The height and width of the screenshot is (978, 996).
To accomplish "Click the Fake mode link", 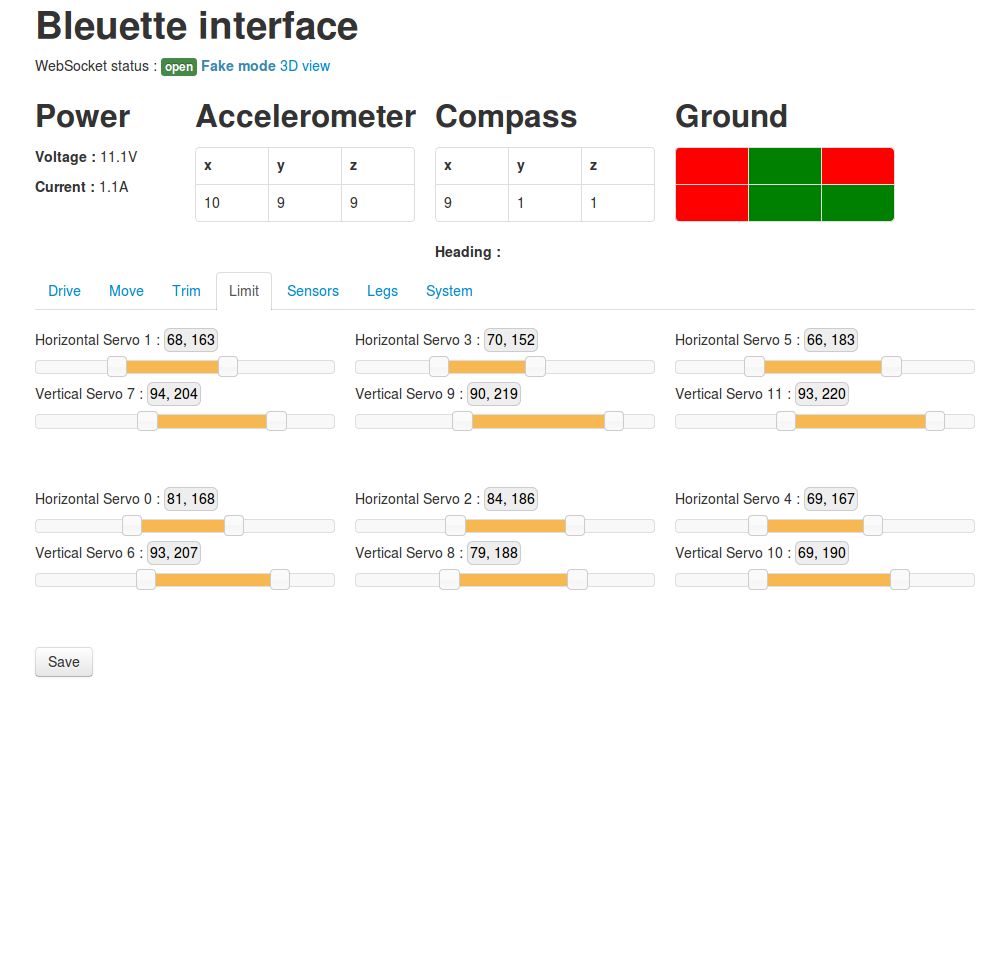I will click(238, 66).
